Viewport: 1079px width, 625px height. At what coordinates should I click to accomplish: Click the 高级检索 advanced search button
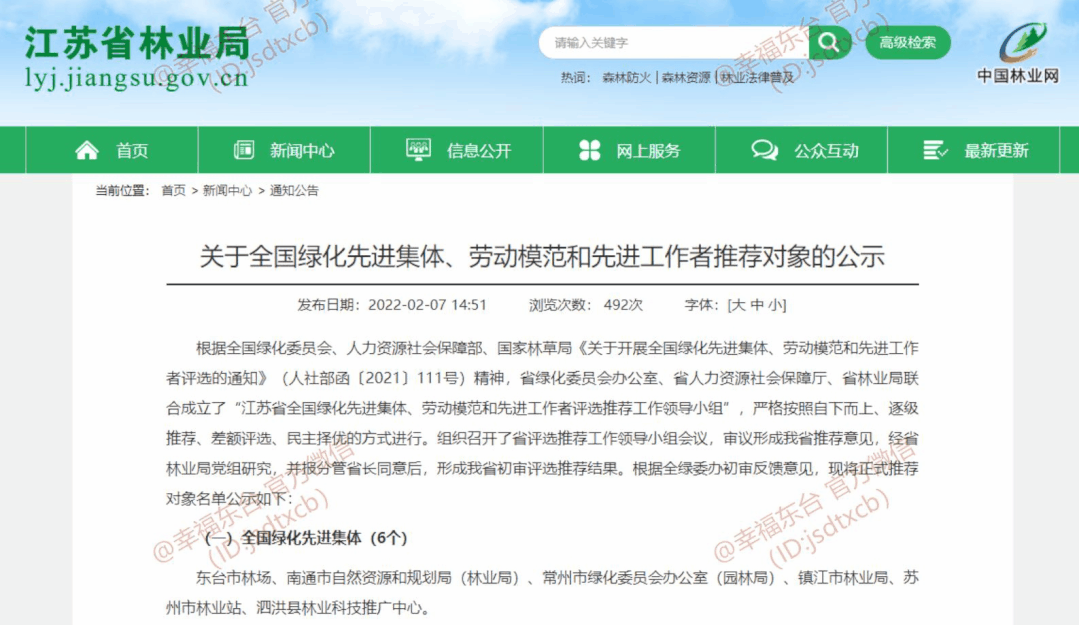[x=906, y=43]
